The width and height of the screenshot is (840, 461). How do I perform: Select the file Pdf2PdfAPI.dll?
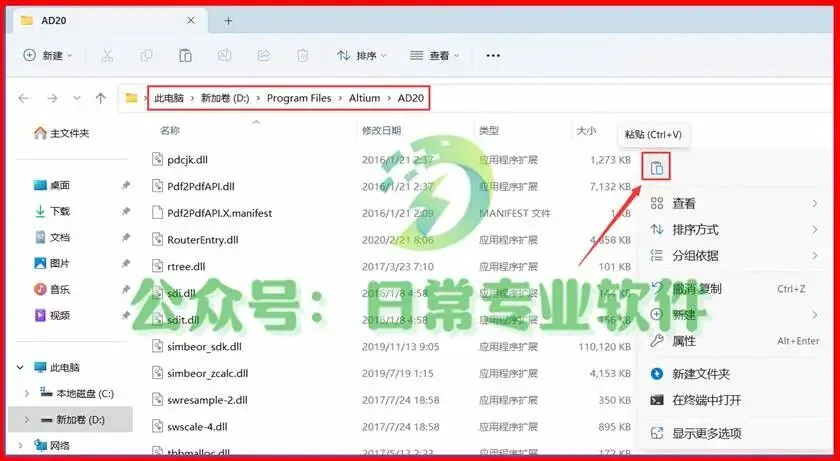coord(201,186)
